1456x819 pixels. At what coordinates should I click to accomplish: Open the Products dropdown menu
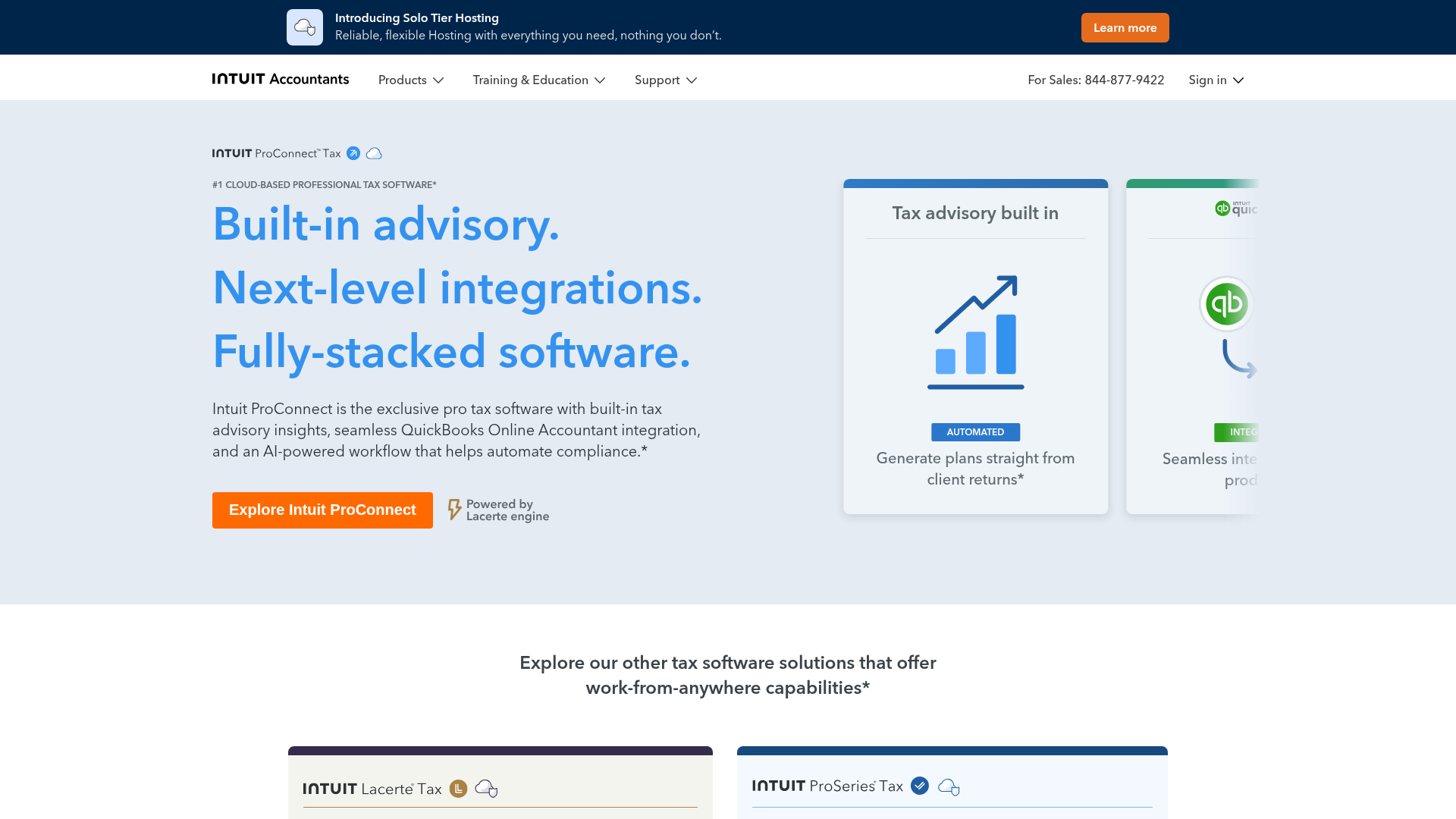(x=410, y=80)
